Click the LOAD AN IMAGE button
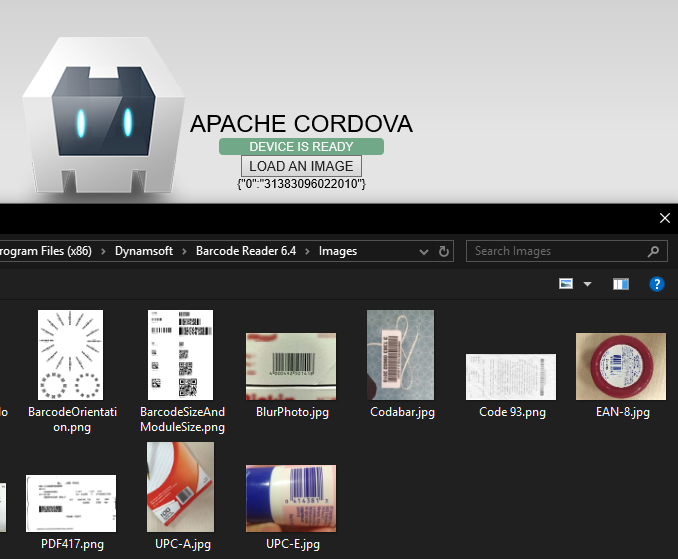This screenshot has height=559, width=678. [x=301, y=166]
